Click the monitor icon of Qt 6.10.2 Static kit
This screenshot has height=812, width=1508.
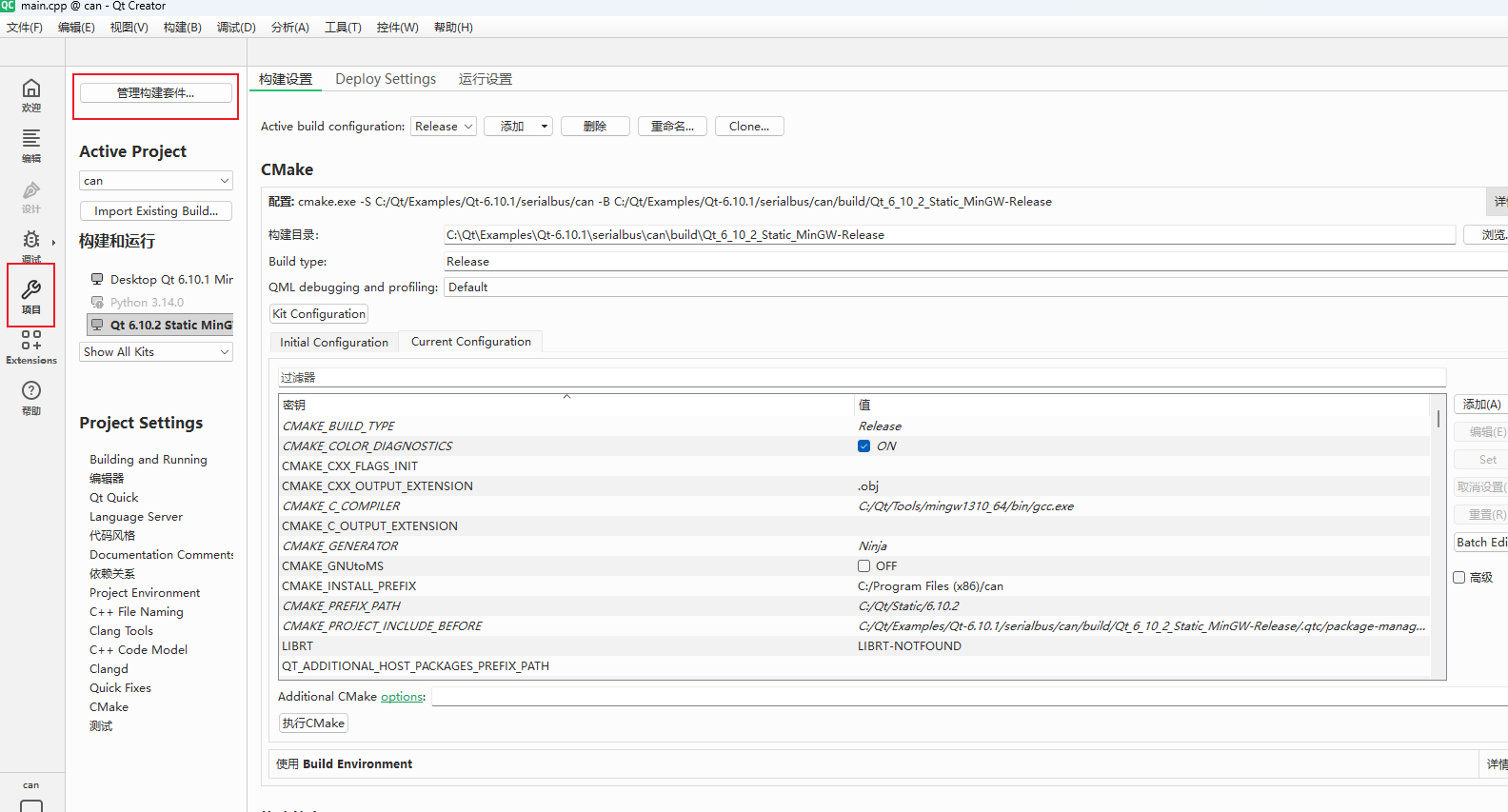pyautogui.click(x=97, y=325)
